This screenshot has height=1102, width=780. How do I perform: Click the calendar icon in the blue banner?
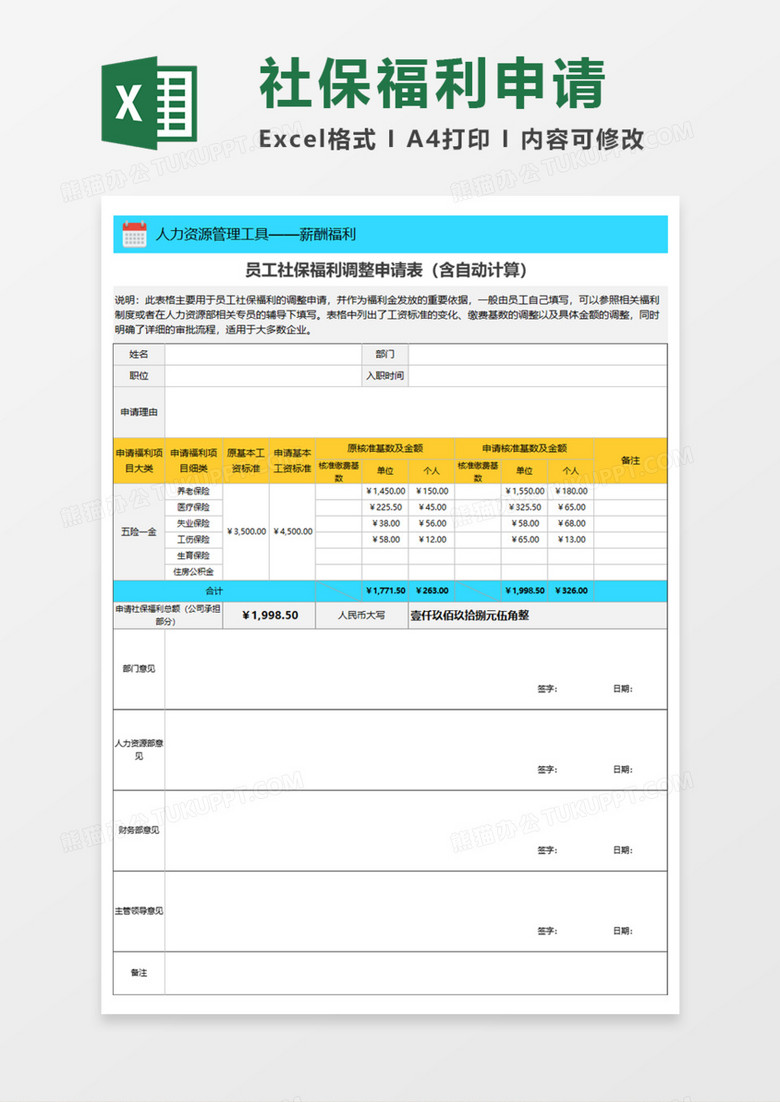coord(134,235)
